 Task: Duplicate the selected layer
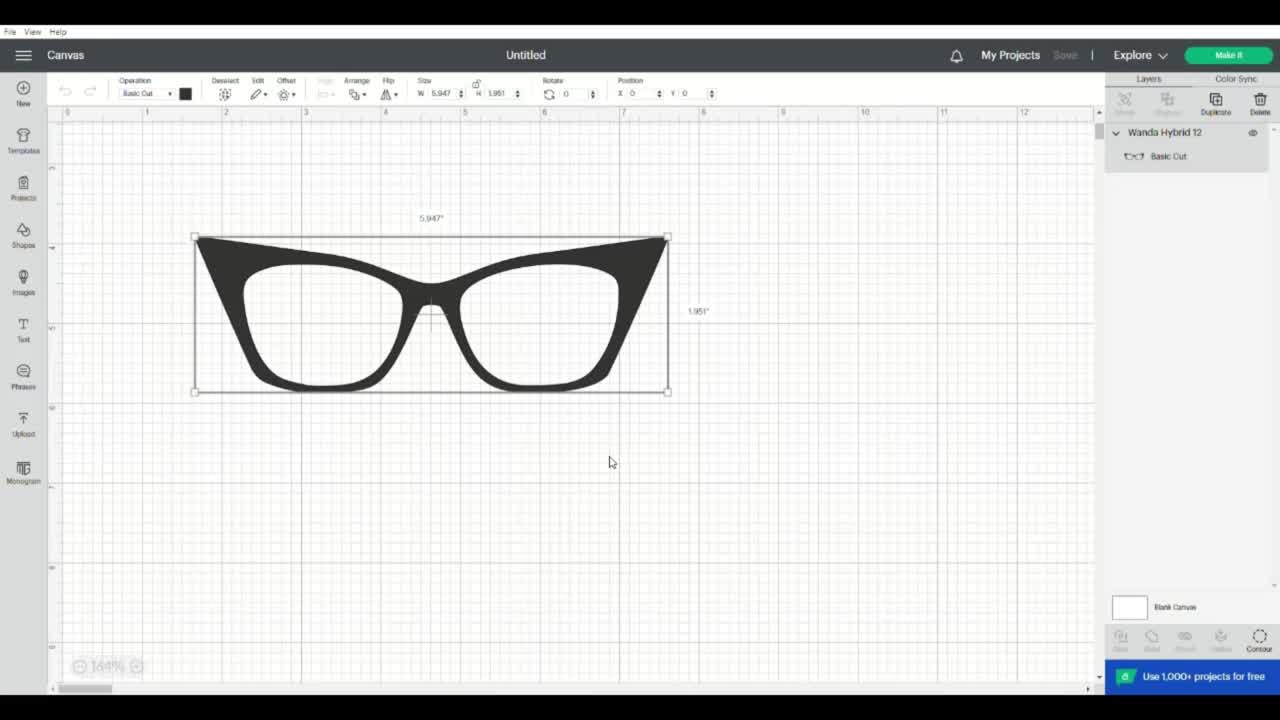[x=1216, y=103]
